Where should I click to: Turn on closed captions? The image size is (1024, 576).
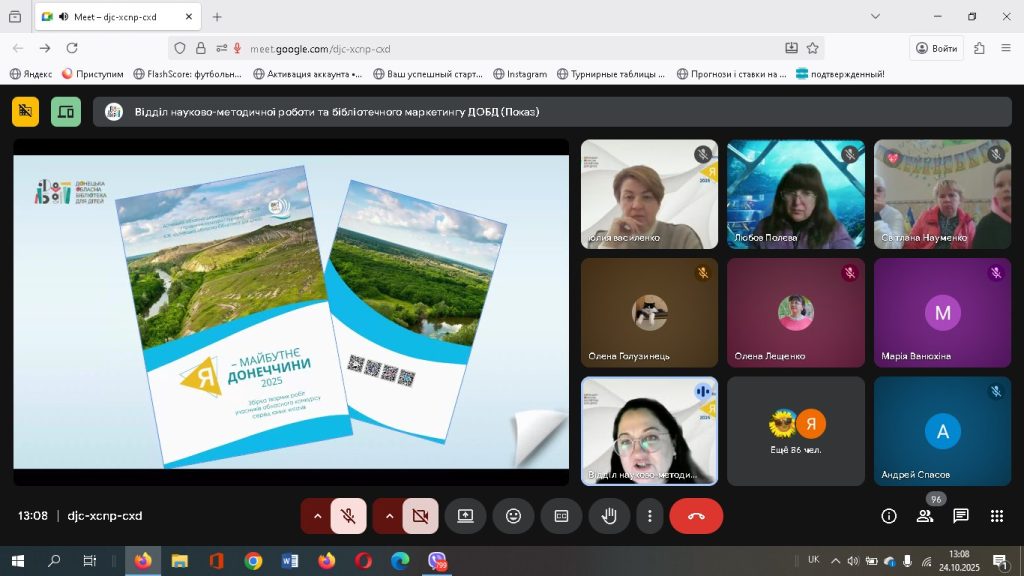click(x=561, y=516)
